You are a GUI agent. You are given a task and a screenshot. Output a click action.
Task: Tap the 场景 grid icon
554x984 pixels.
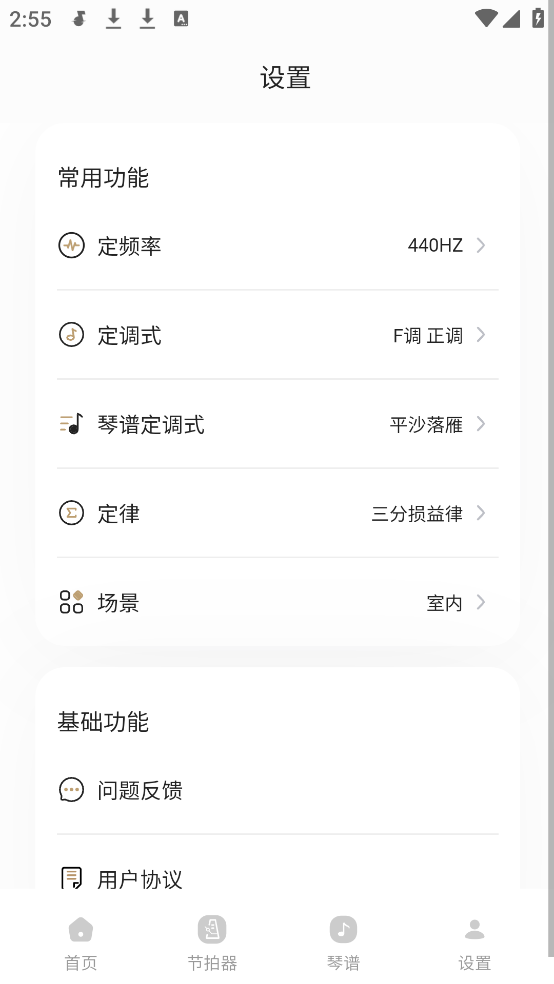click(x=72, y=602)
